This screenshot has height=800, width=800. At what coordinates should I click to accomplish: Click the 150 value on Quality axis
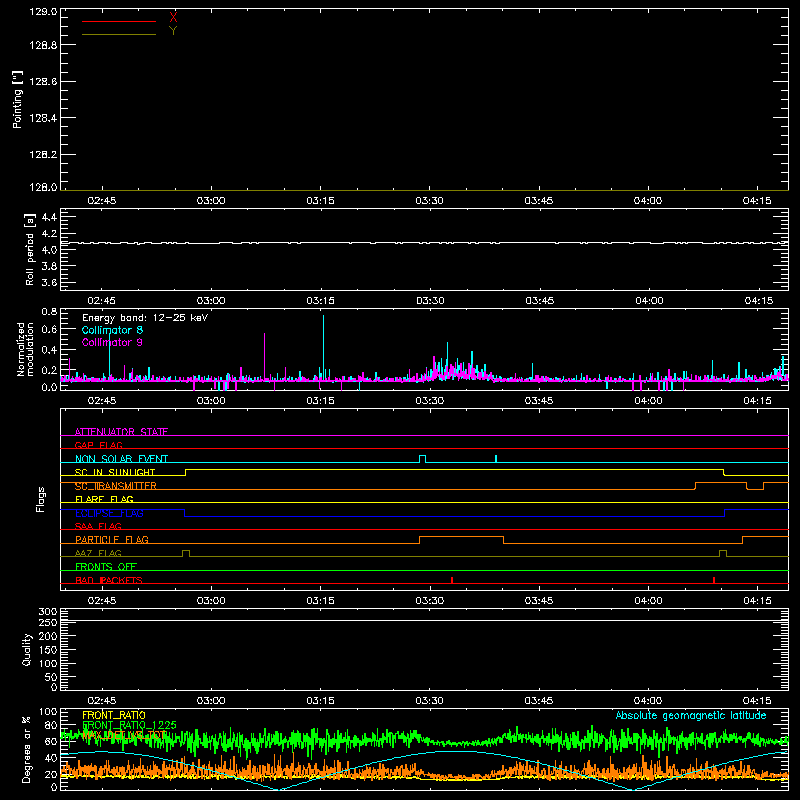(47, 650)
